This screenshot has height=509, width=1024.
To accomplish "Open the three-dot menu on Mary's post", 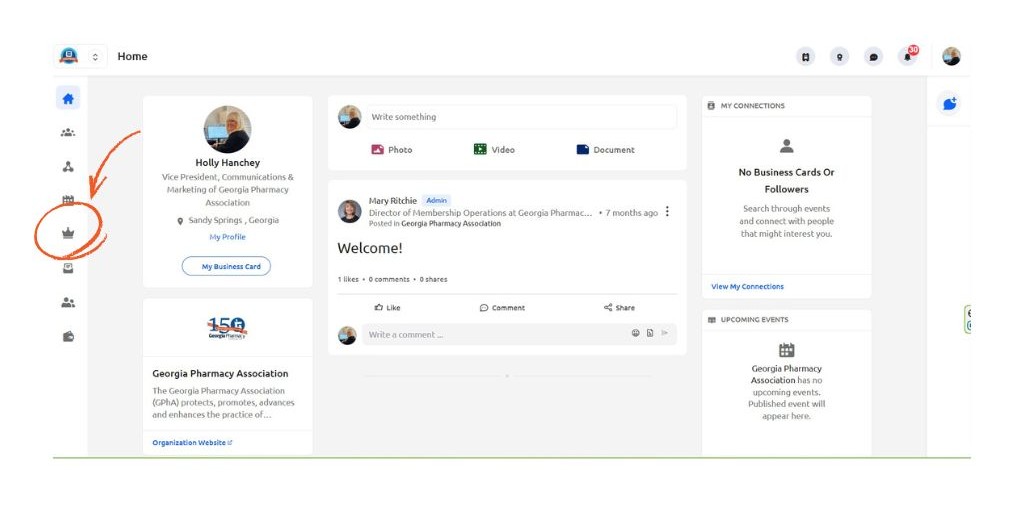I will tap(667, 212).
